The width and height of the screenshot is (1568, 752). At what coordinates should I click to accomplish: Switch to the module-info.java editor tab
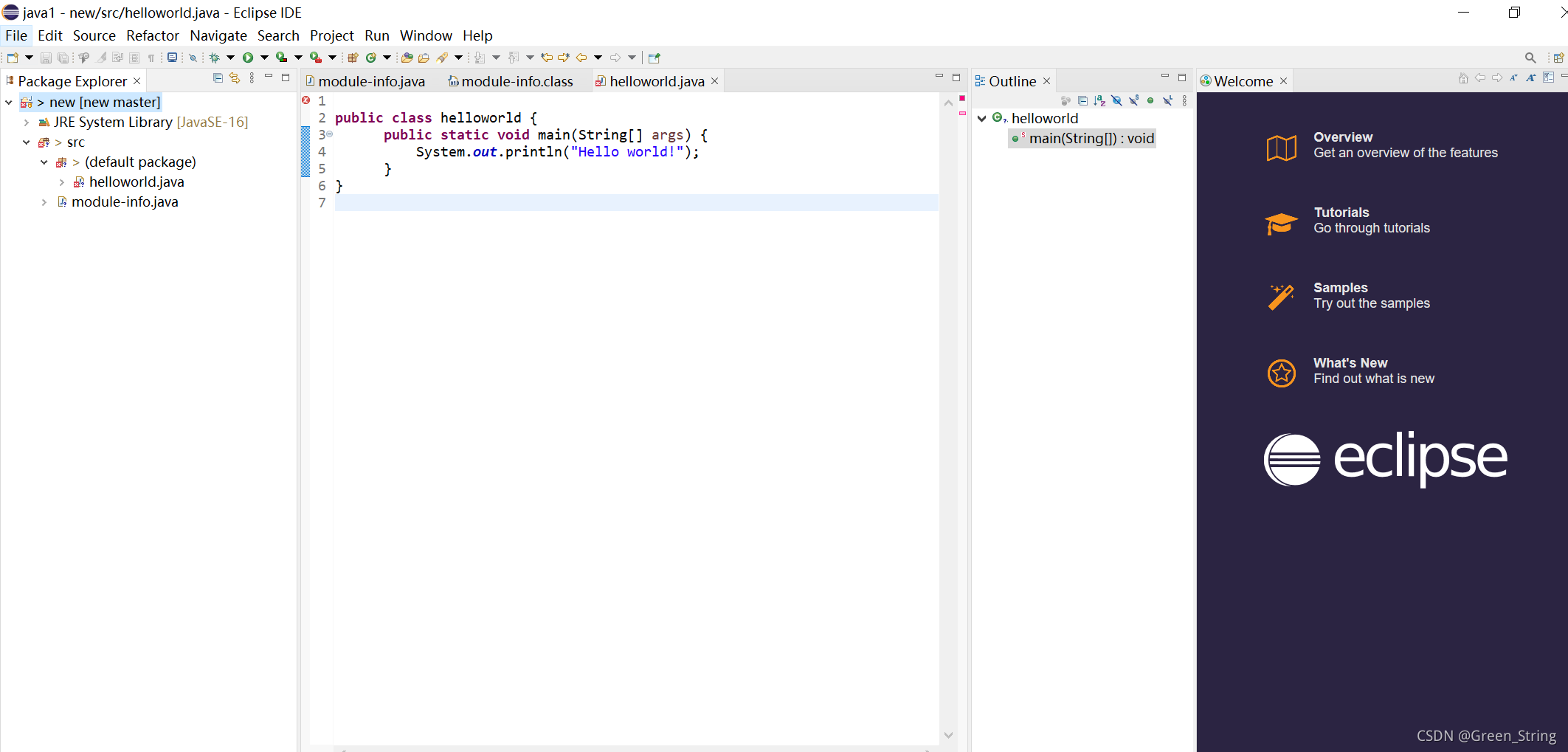tap(371, 81)
